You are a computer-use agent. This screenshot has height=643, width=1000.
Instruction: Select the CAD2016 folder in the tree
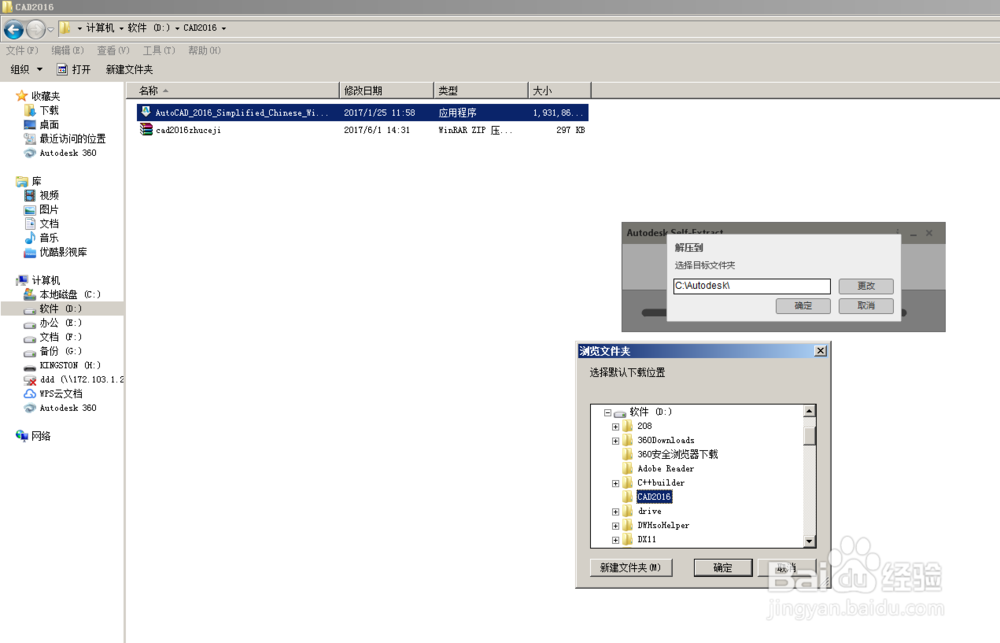pos(654,497)
